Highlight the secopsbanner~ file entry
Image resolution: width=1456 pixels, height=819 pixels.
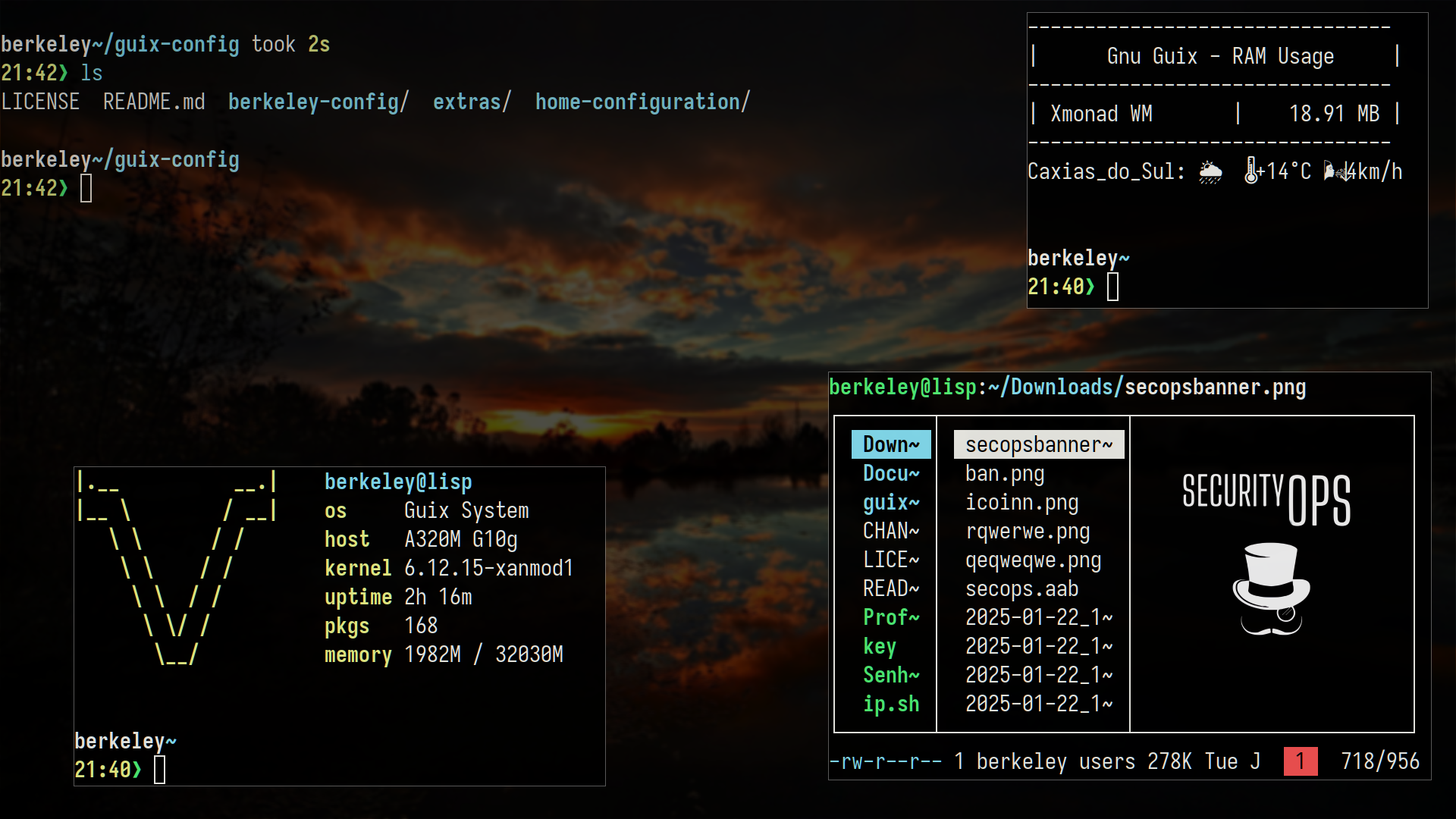(1039, 444)
